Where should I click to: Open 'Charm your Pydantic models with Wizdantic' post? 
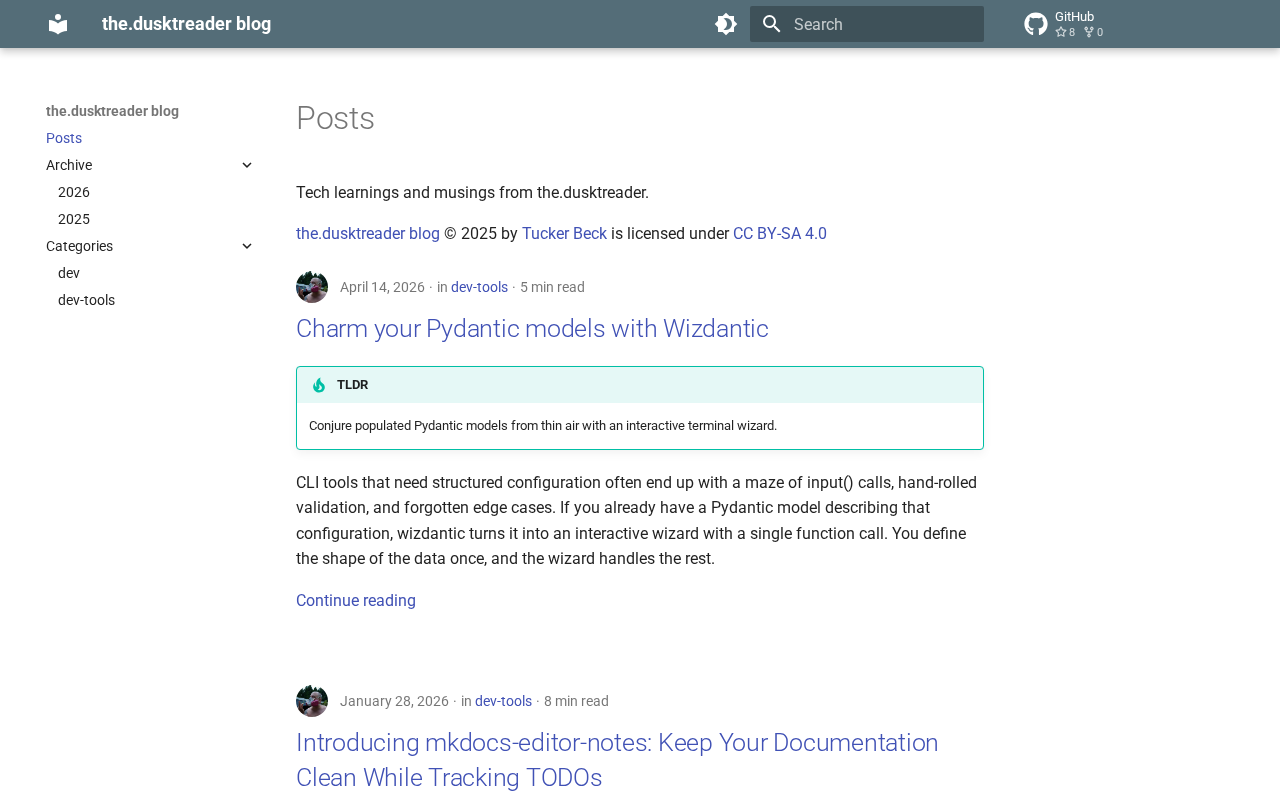[x=532, y=329]
